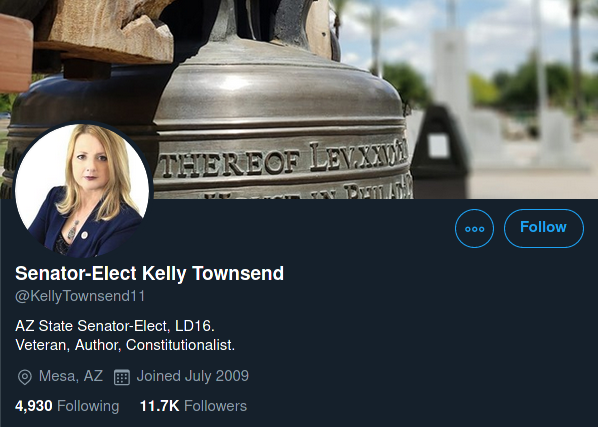Image resolution: width=598 pixels, height=427 pixels.
Task: Click the calendar joined-date icon
Action: click(122, 377)
